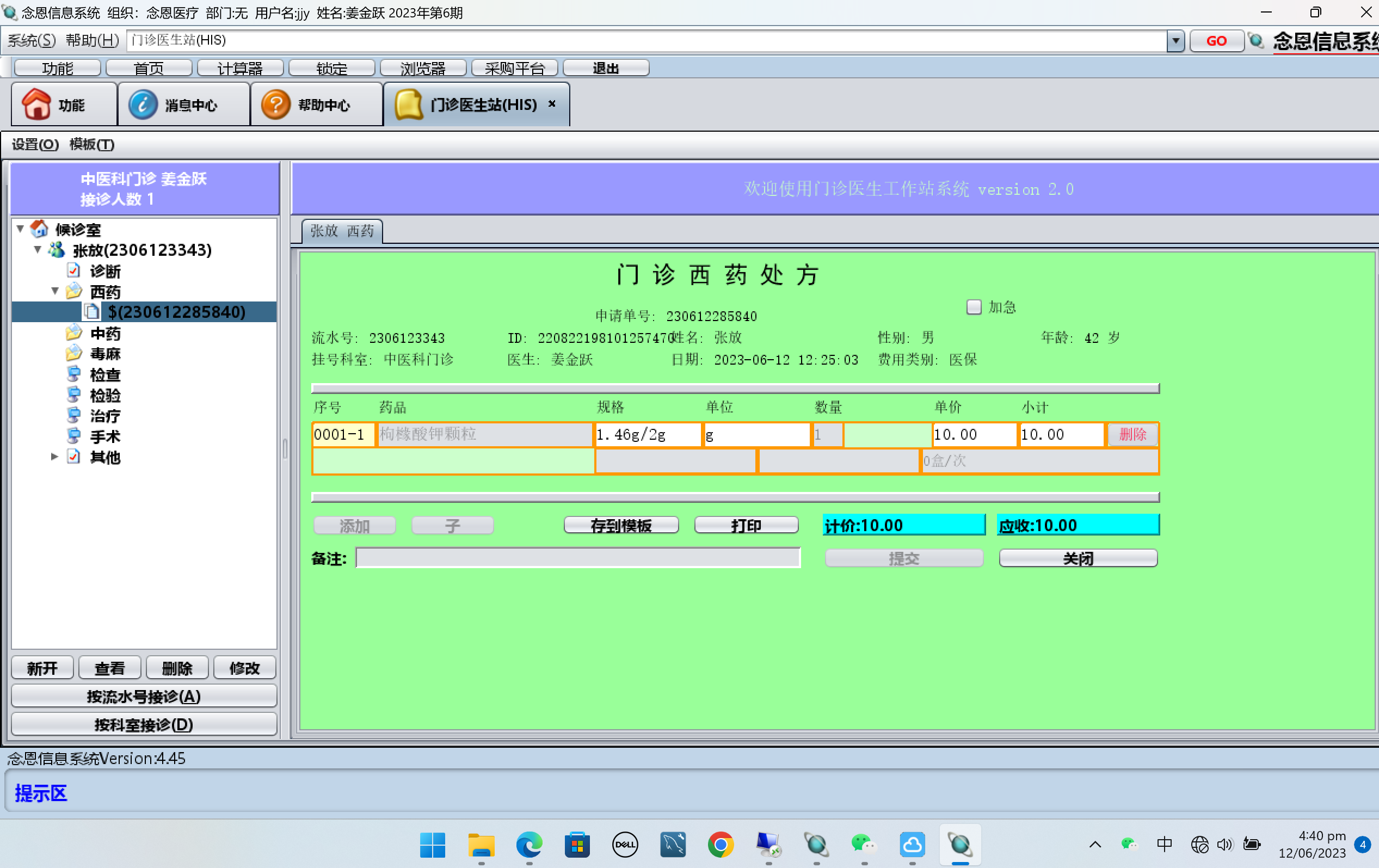Click the 毒麻 folder icon
The width and height of the screenshot is (1379, 868).
pos(74,353)
